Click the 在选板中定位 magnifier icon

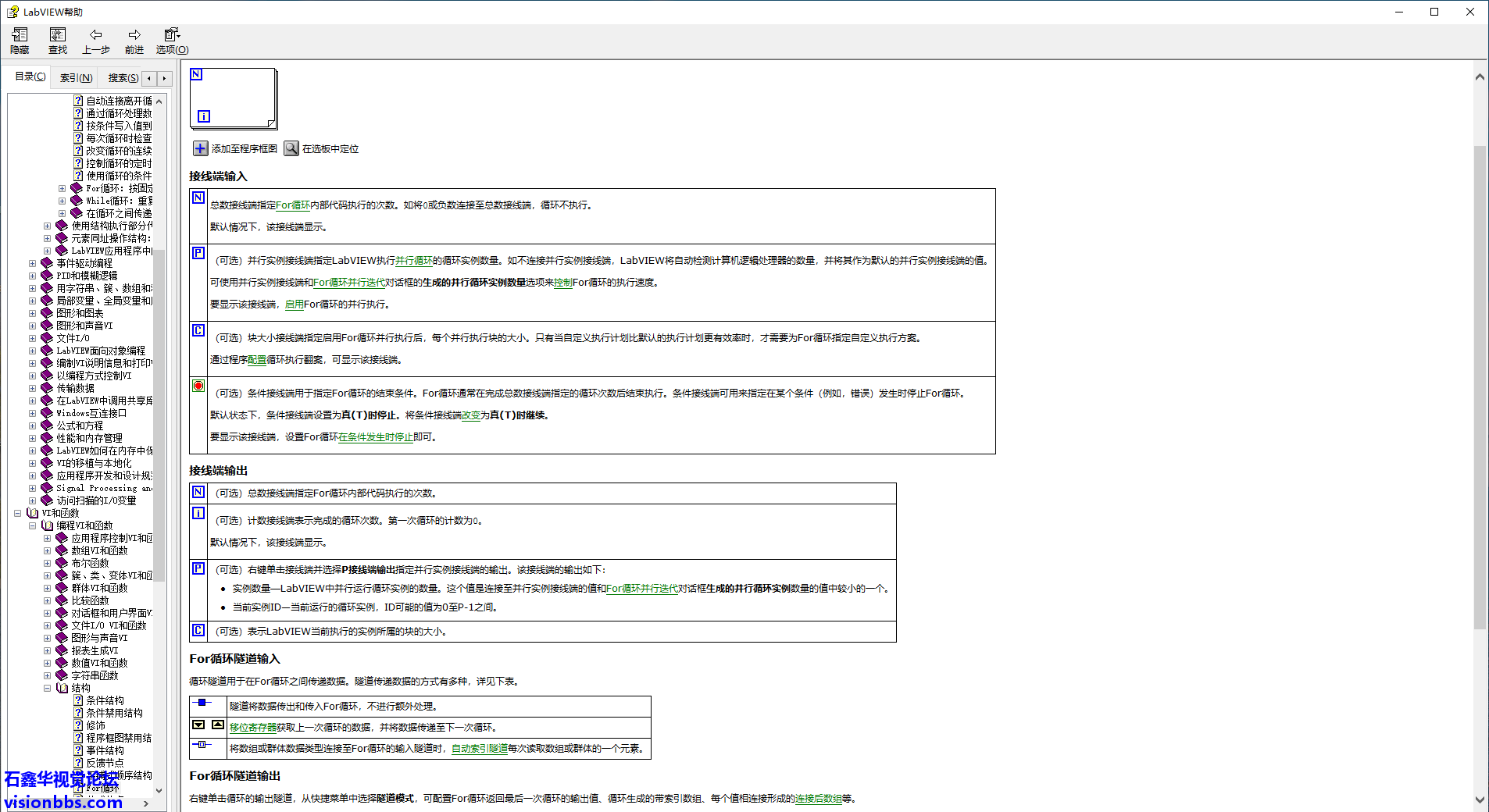tap(291, 148)
